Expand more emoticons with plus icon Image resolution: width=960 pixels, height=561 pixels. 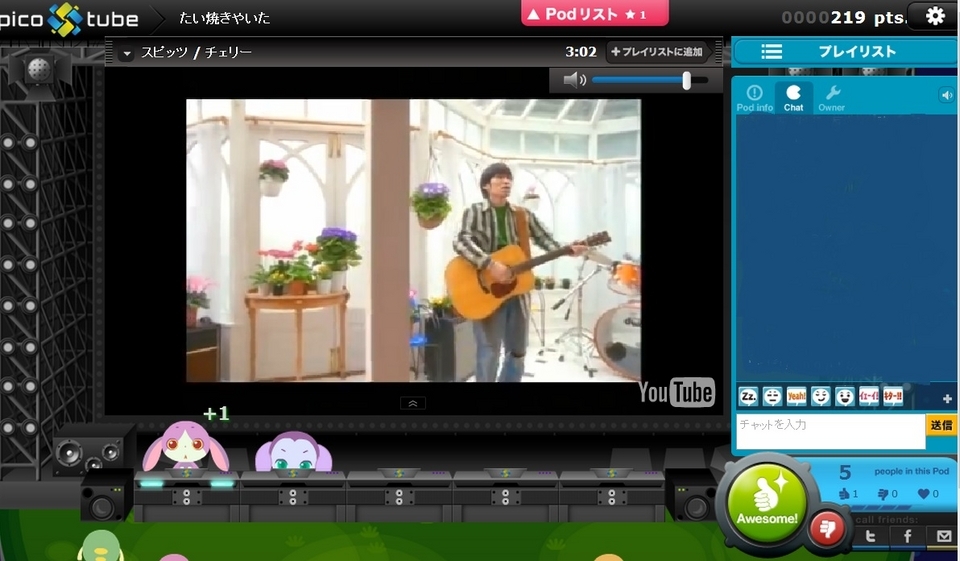click(947, 399)
